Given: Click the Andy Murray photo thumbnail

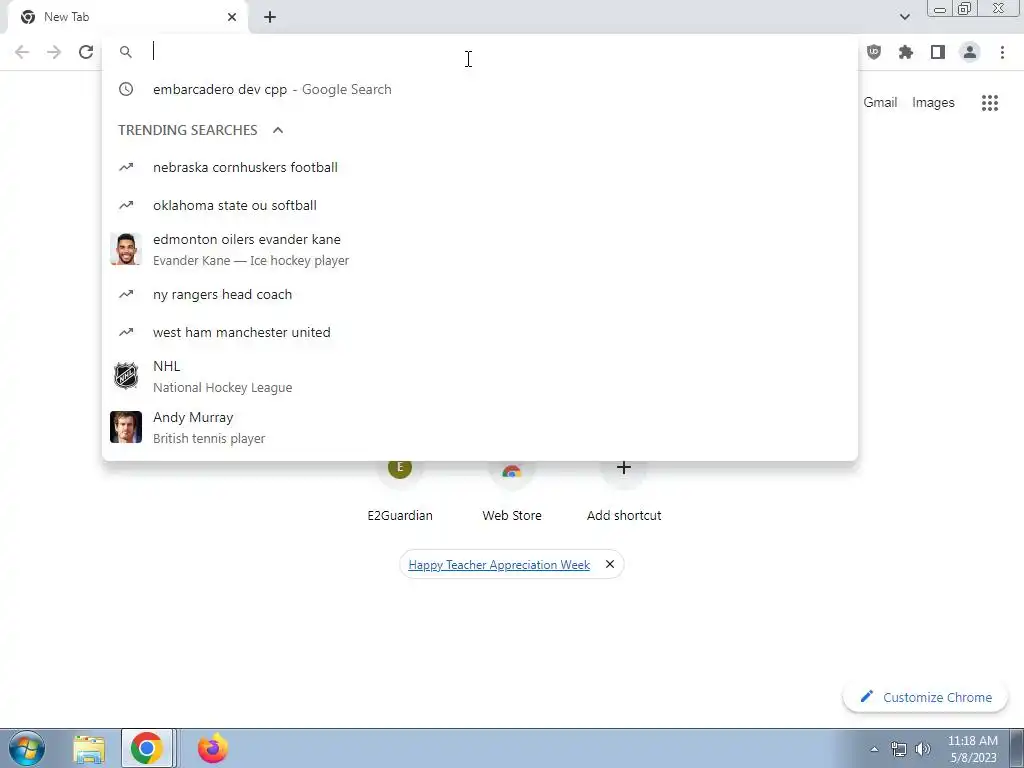Looking at the screenshot, I should (x=126, y=427).
